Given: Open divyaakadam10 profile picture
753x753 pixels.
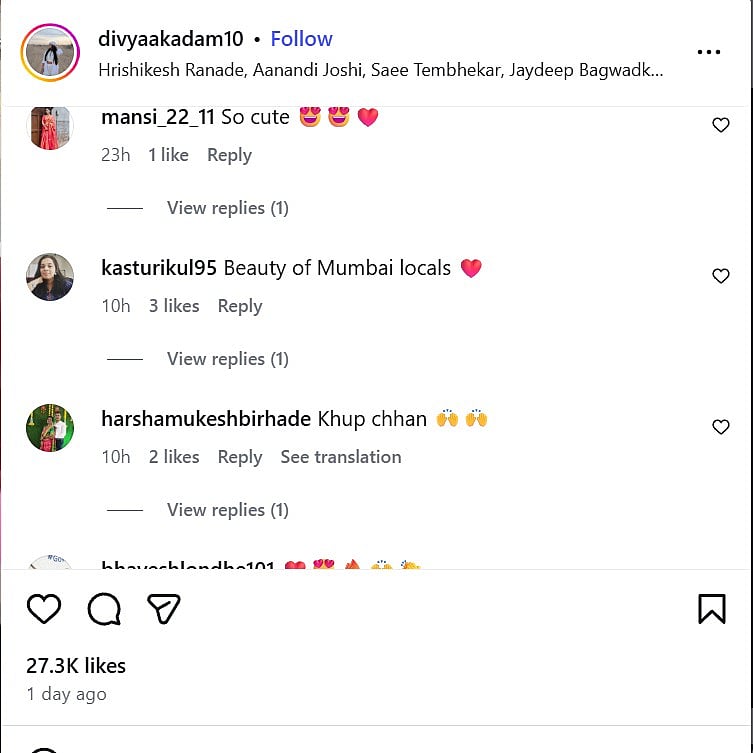Looking at the screenshot, I should 50,52.
